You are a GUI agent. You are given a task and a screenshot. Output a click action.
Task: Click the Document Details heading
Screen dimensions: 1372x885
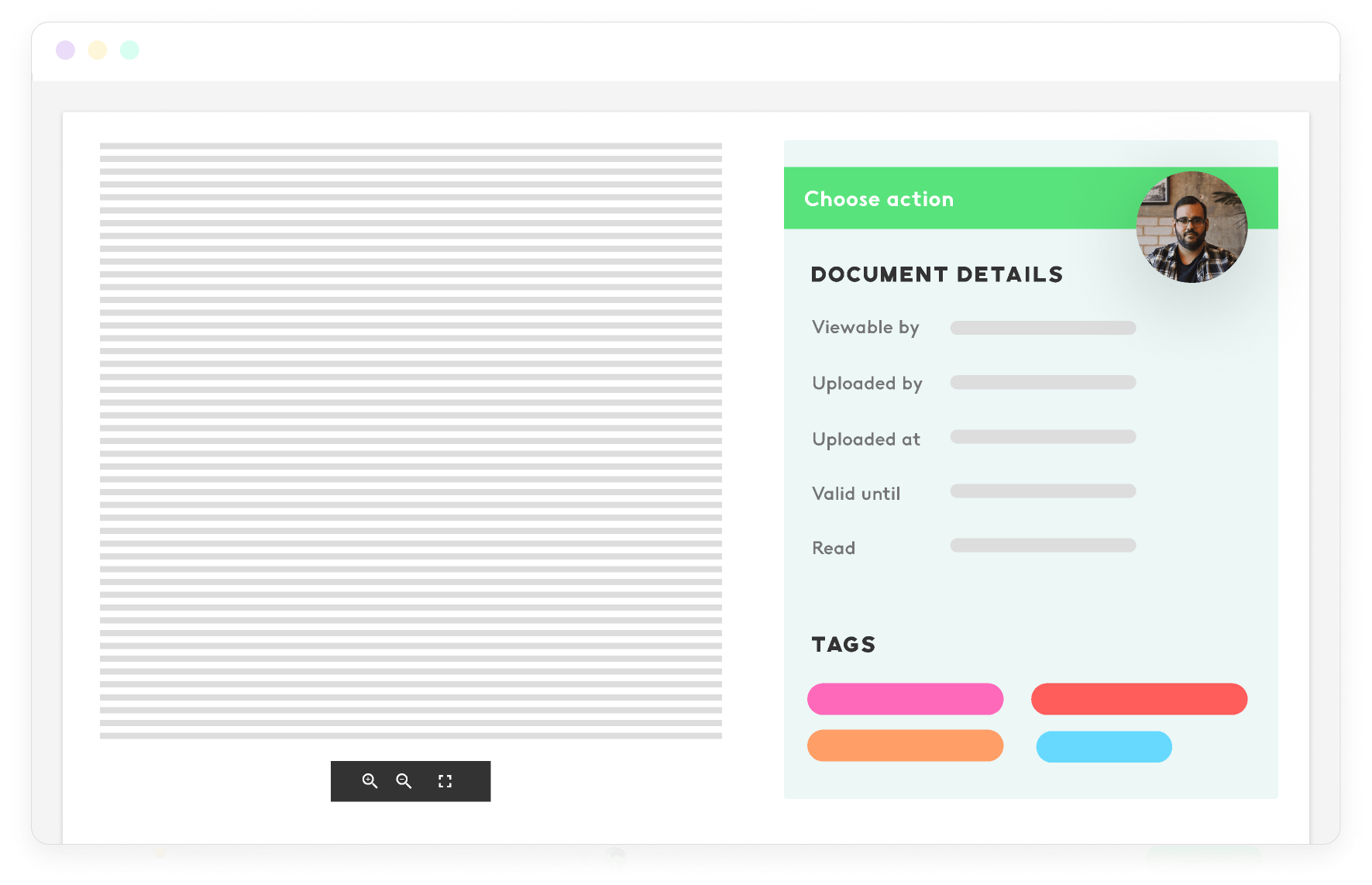937,274
